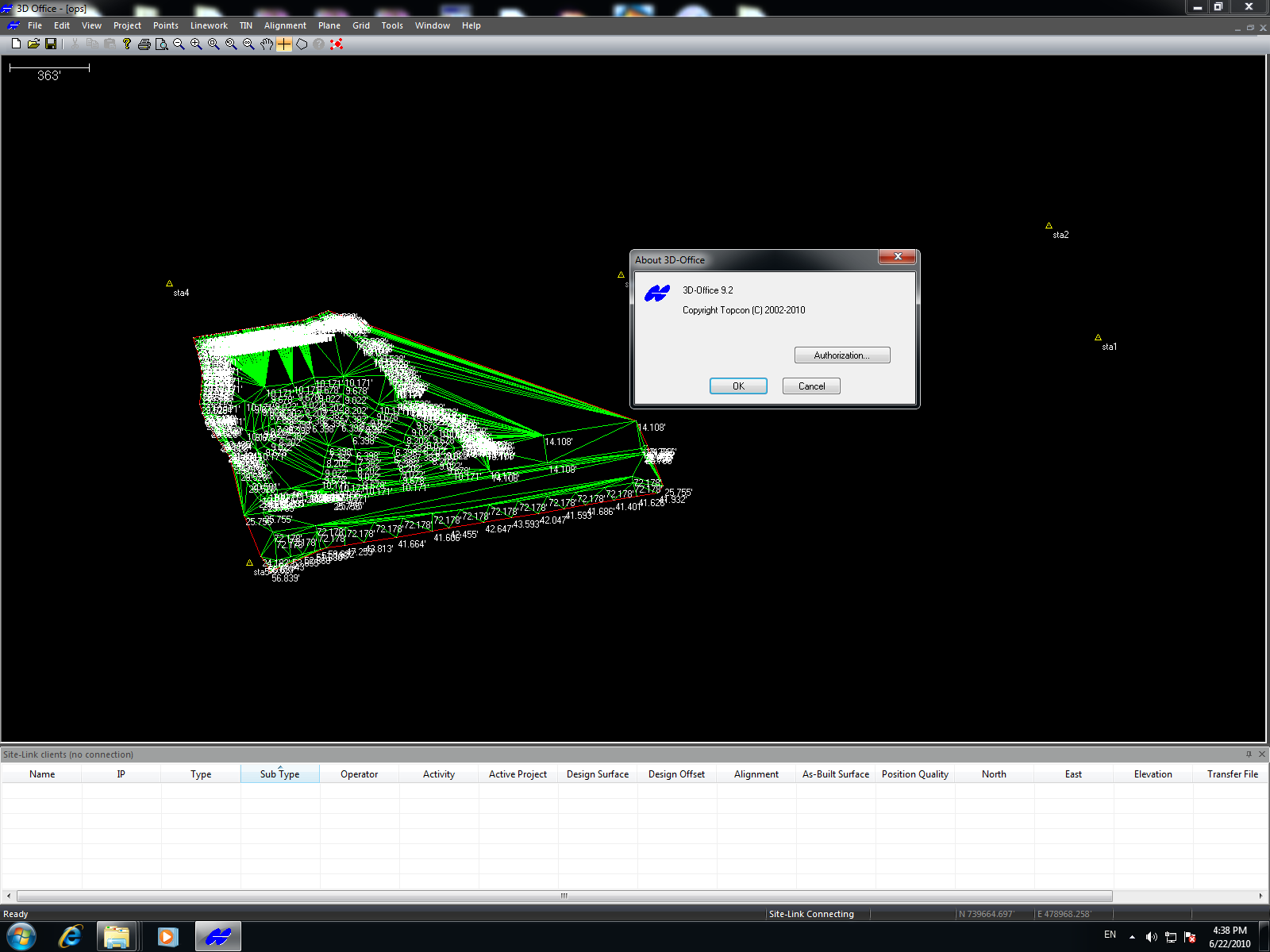
Task: Open the Project menu
Action: 127,25
